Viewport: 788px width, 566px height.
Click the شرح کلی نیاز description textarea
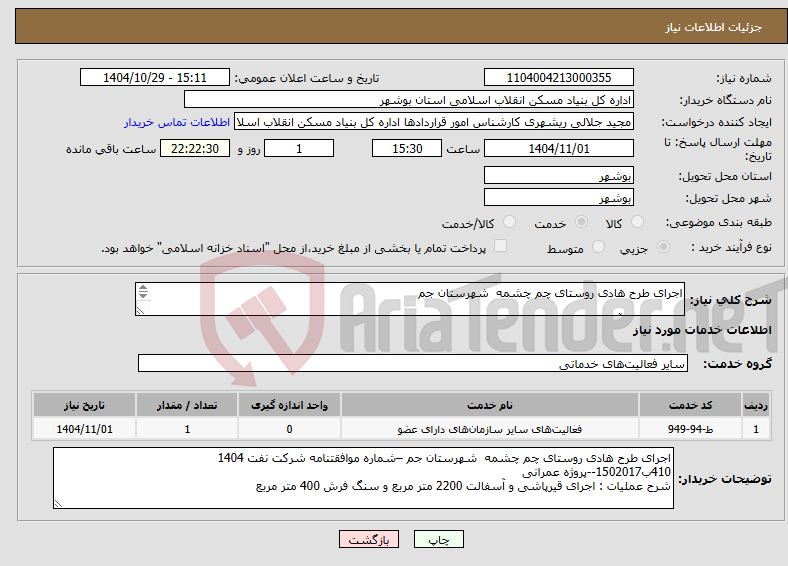(x=410, y=299)
